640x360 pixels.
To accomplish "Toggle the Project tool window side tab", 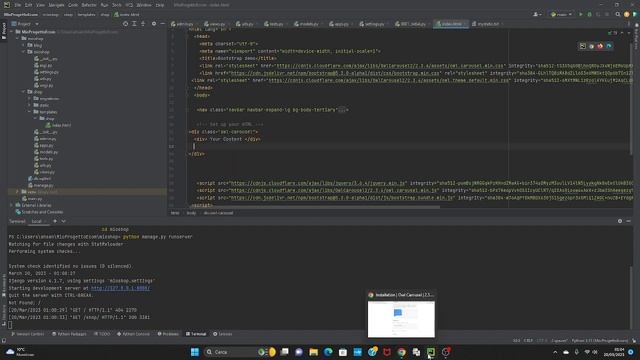I will click(4, 31).
